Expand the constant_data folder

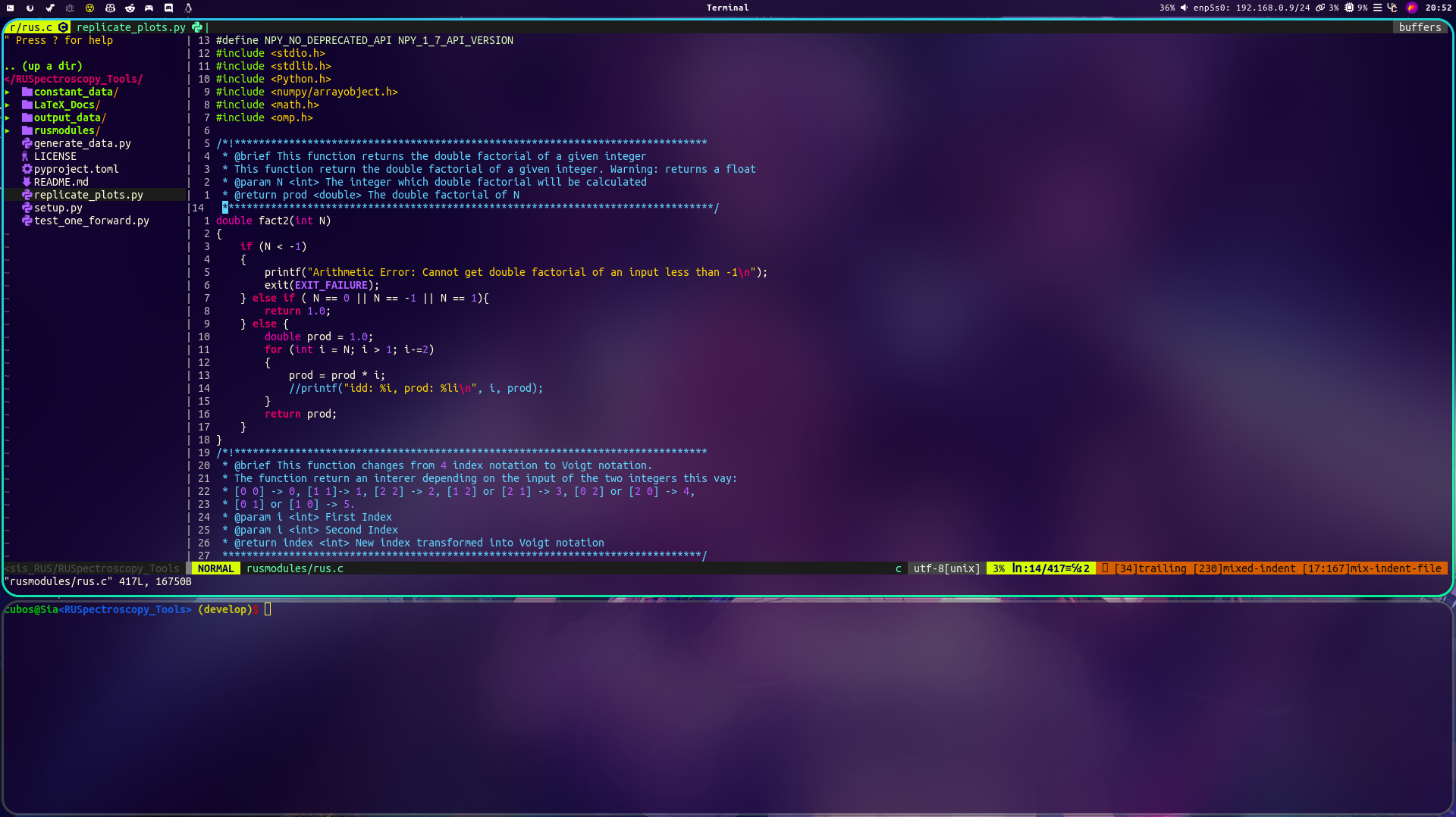pyautogui.click(x=8, y=92)
